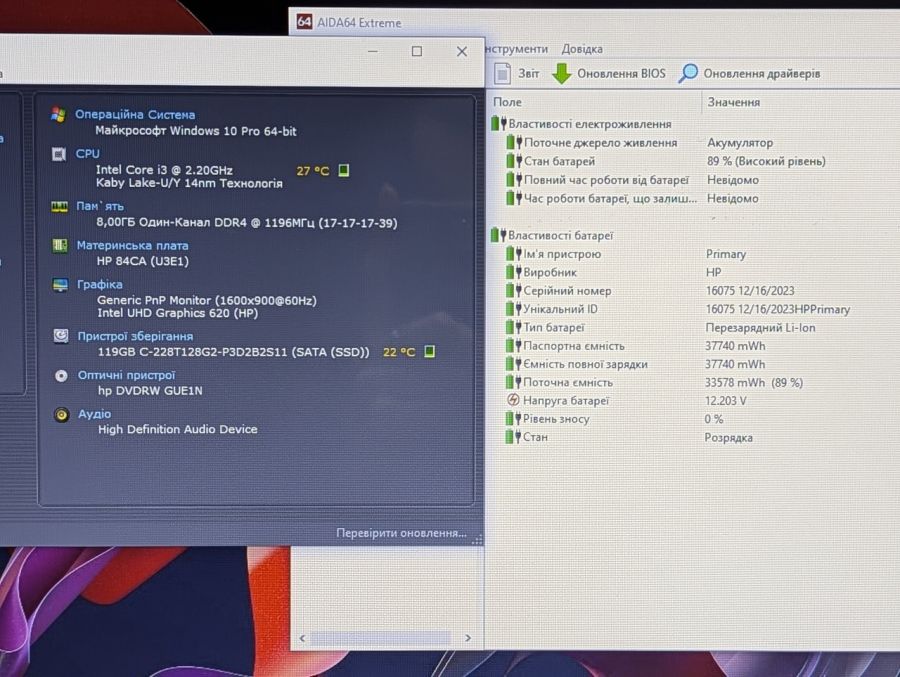Open the Оптичні пристрої section link
Image resolution: width=900 pixels, height=677 pixels.
127,375
